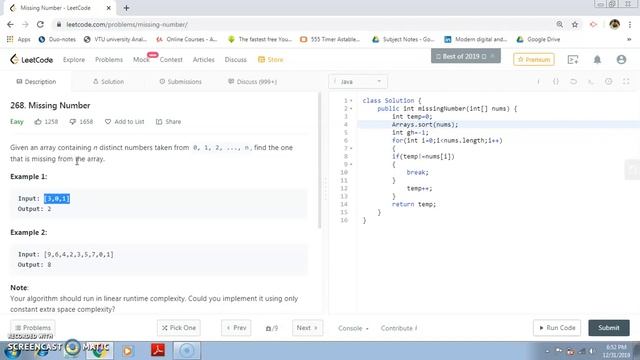Switch to the Description tab
This screenshot has height=360, width=640.
(x=36, y=82)
